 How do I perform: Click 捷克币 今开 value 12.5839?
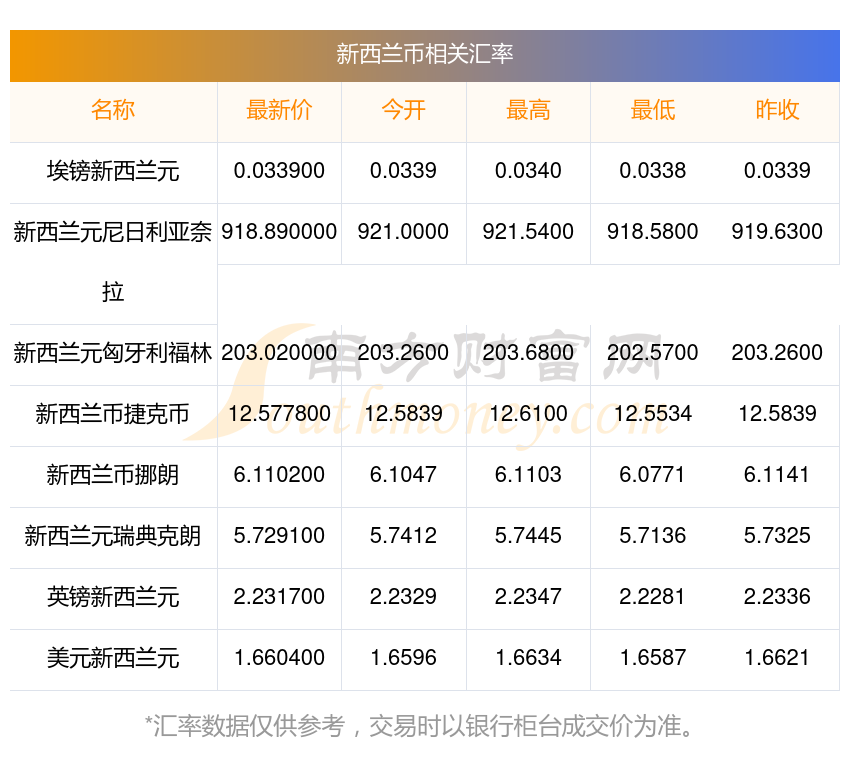tap(403, 414)
